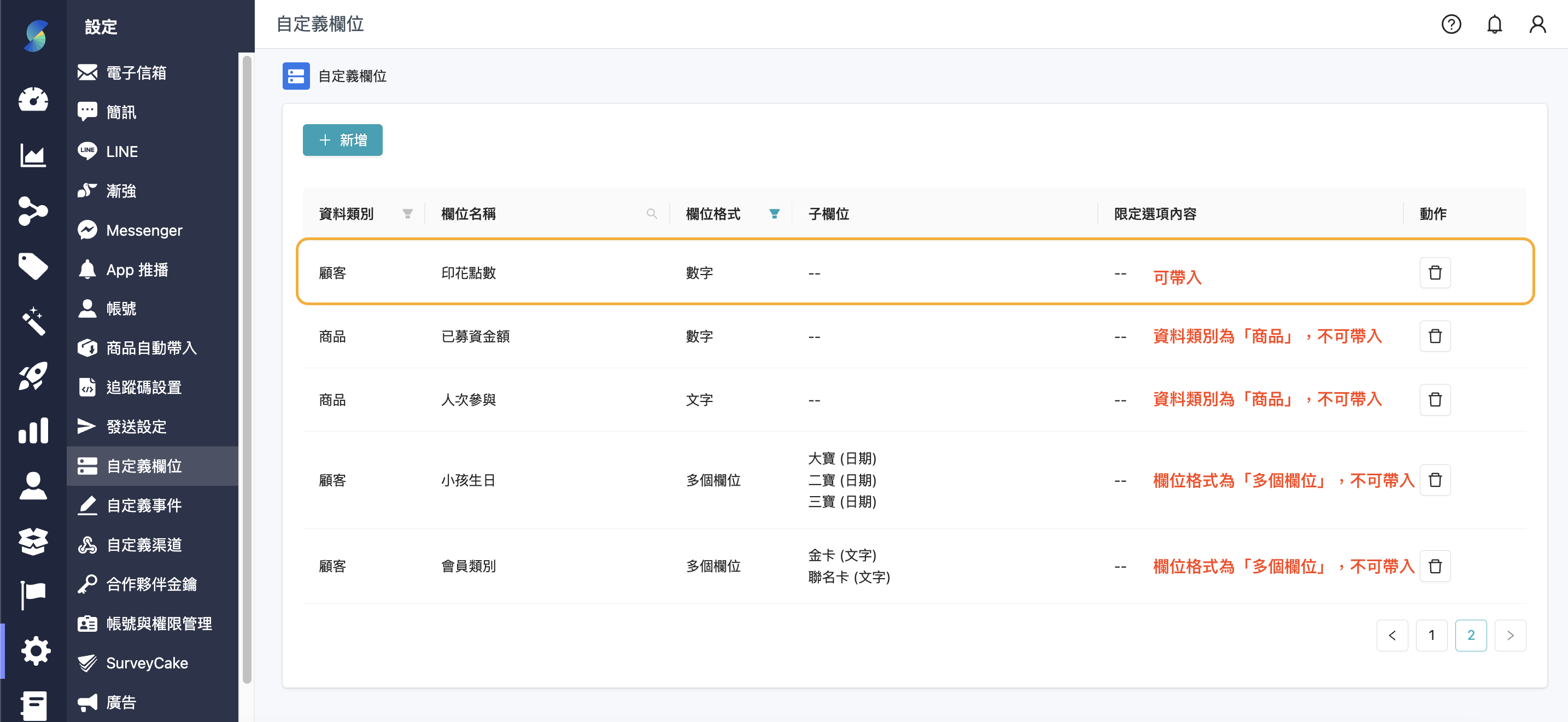This screenshot has width=1568, height=722.
Task: Select the settings gear in left rail
Action: (x=36, y=650)
